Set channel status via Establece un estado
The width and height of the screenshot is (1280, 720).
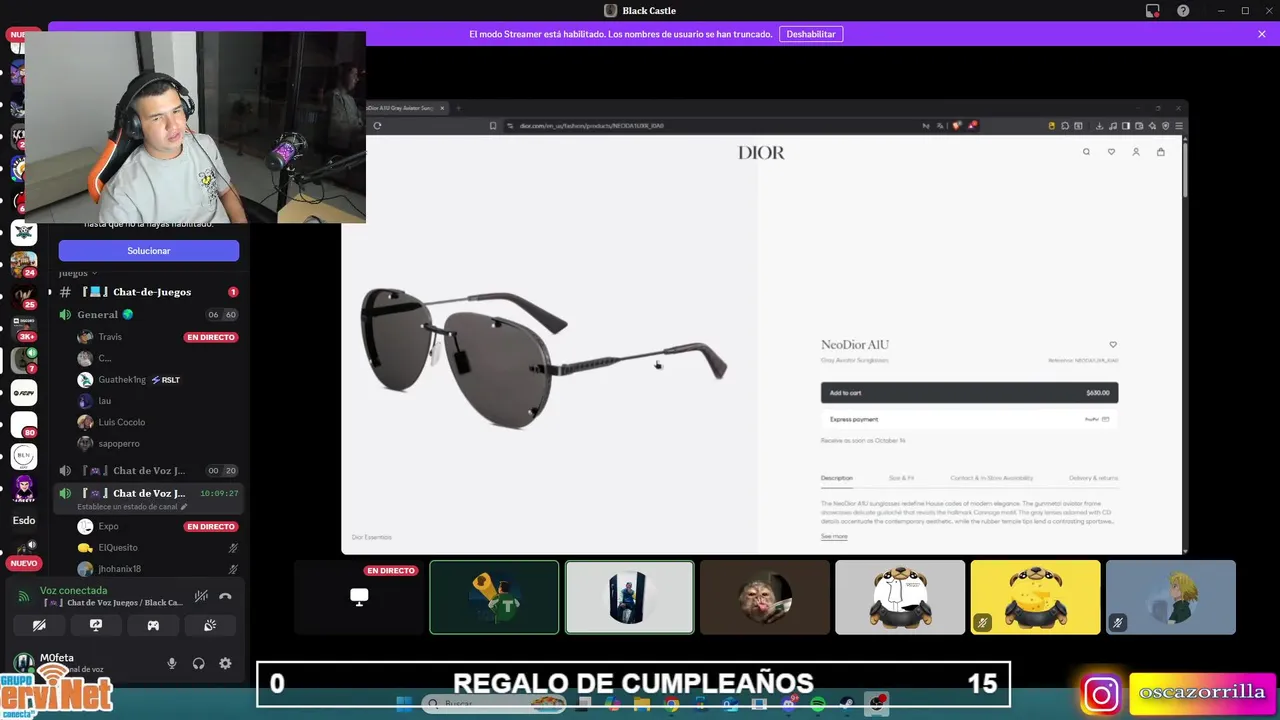(x=132, y=507)
